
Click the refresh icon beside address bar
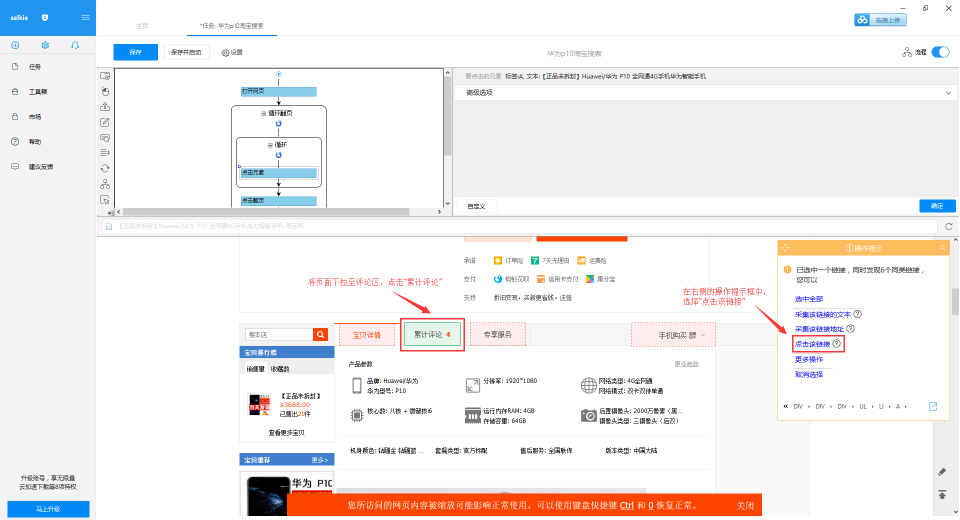pyautogui.click(x=948, y=226)
